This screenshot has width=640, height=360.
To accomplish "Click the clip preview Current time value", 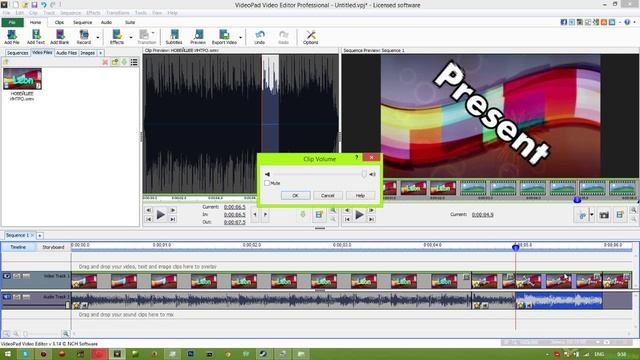I will pyautogui.click(x=235, y=207).
